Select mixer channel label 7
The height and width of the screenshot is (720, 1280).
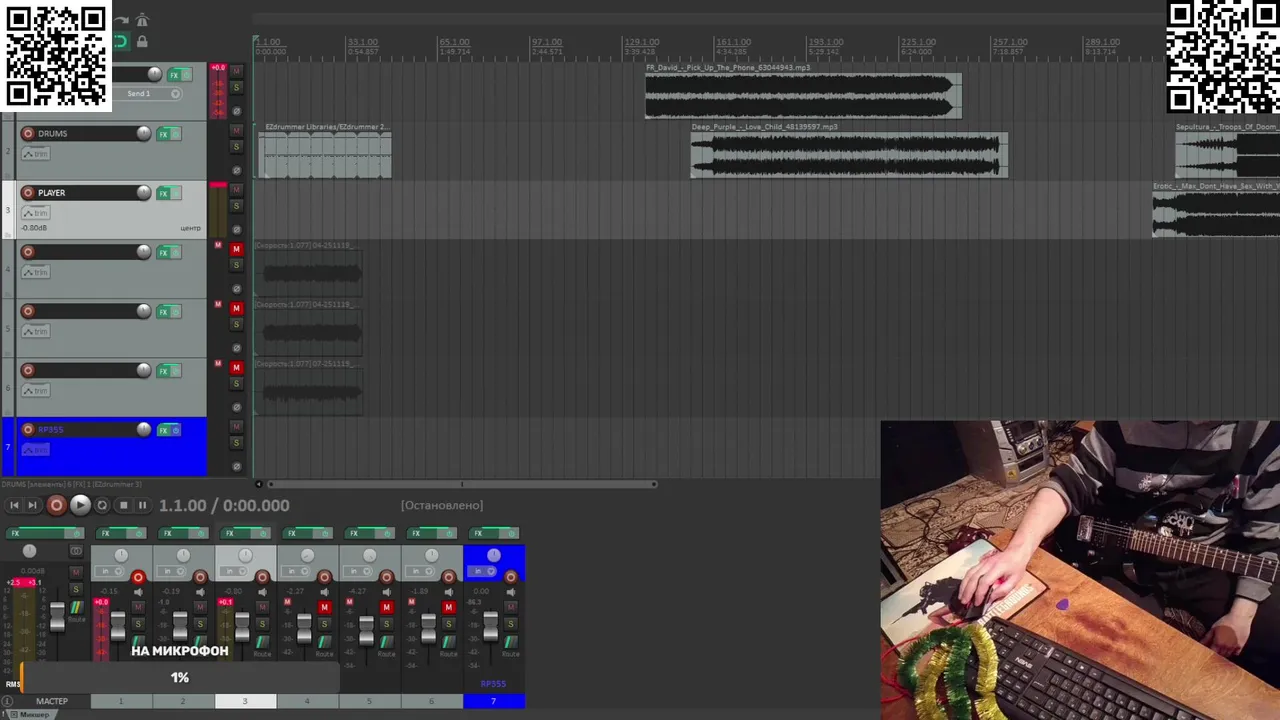(x=493, y=701)
